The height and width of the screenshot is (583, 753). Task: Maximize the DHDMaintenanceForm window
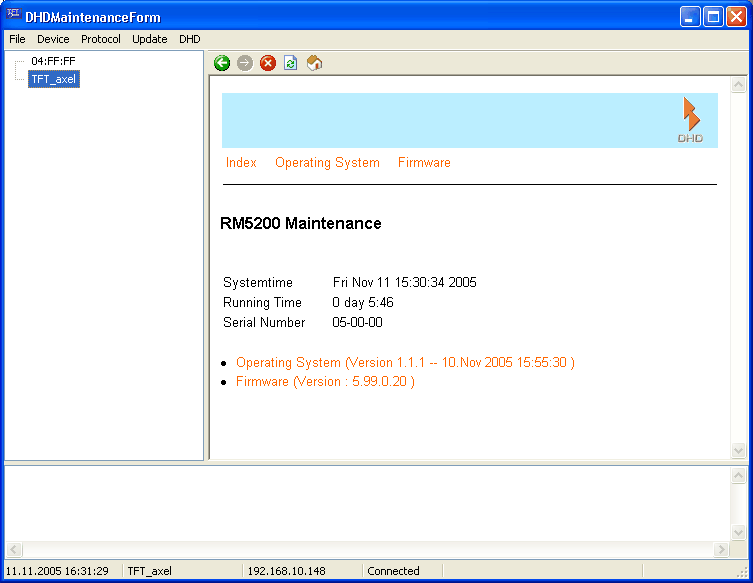(713, 17)
